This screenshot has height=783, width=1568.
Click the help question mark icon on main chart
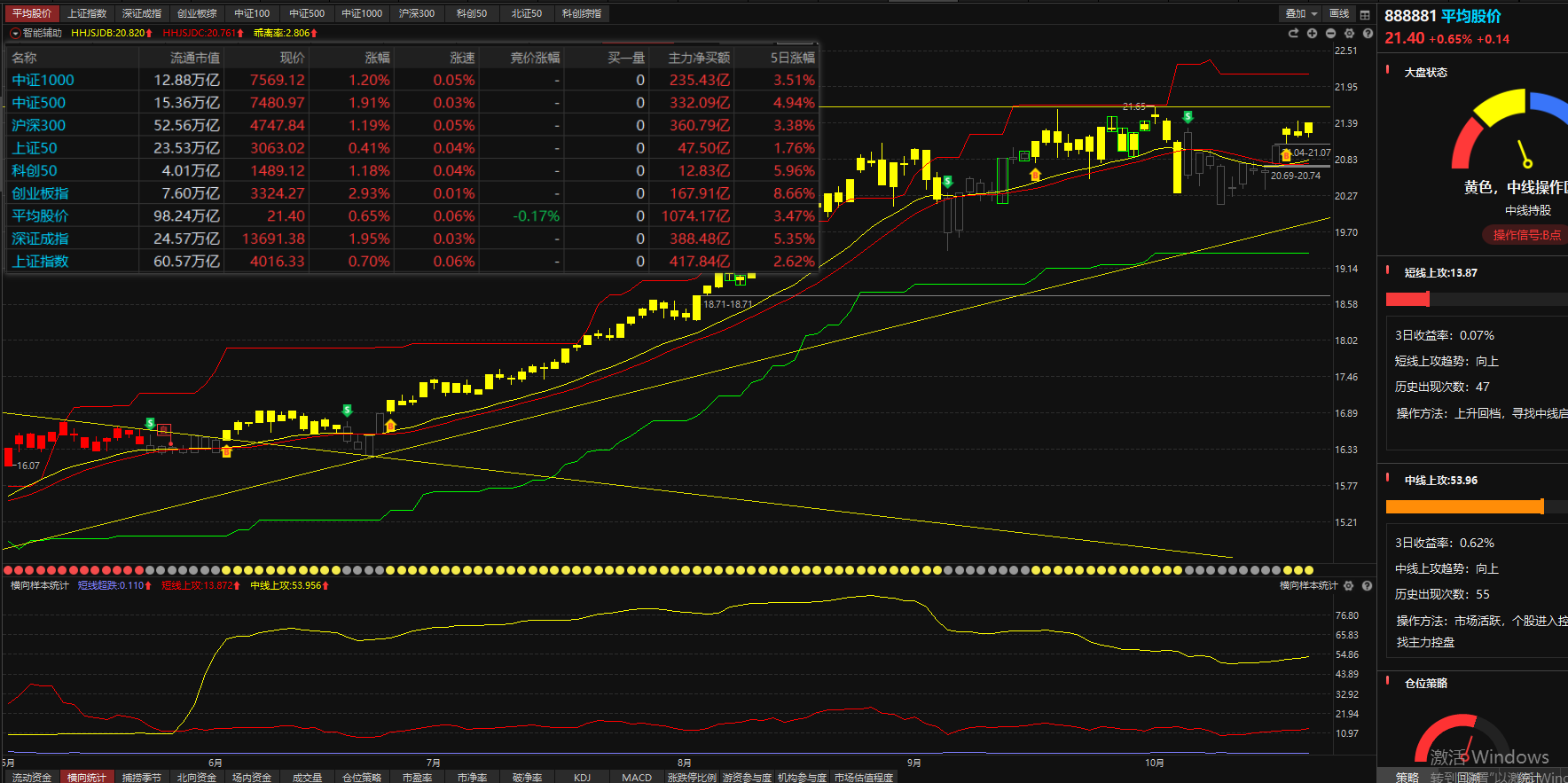click(x=1368, y=33)
